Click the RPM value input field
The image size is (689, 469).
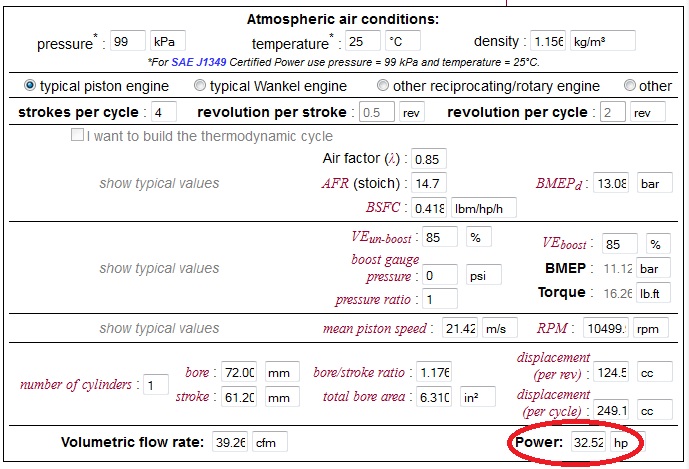(x=606, y=328)
